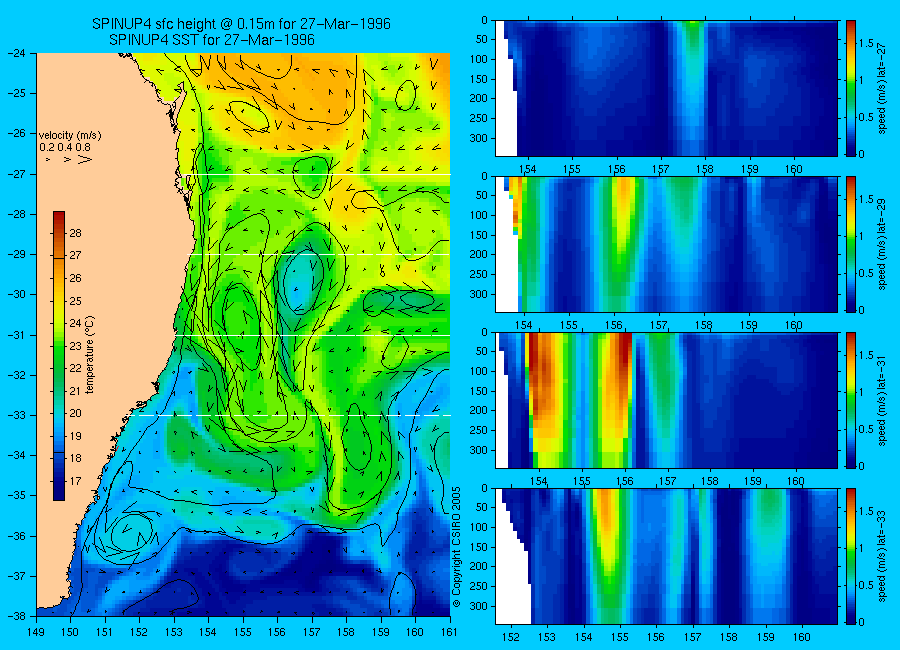
Task: Click the "-35" latitude tick on the SST map
Action: [16, 495]
